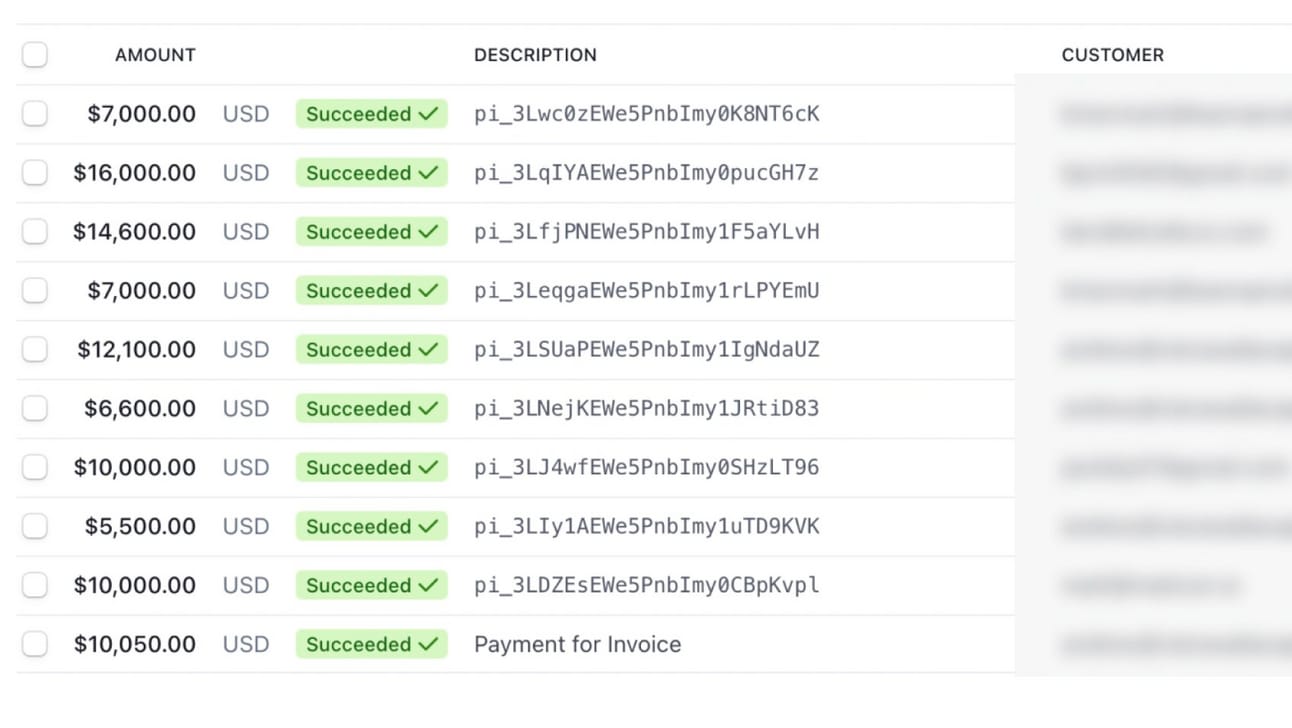1292x728 pixels.
Task: Click Succeeded status badge for $12,100.00
Action: (x=371, y=350)
